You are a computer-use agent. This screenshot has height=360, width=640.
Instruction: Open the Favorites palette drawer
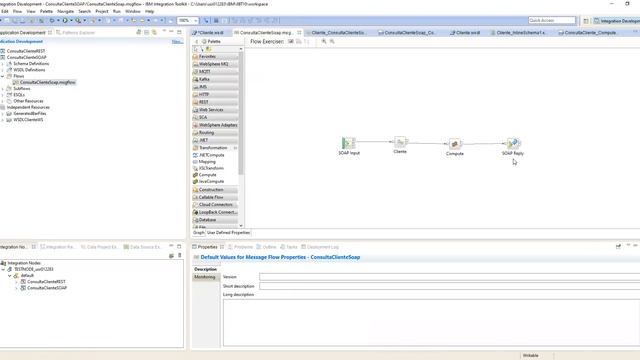215,56
